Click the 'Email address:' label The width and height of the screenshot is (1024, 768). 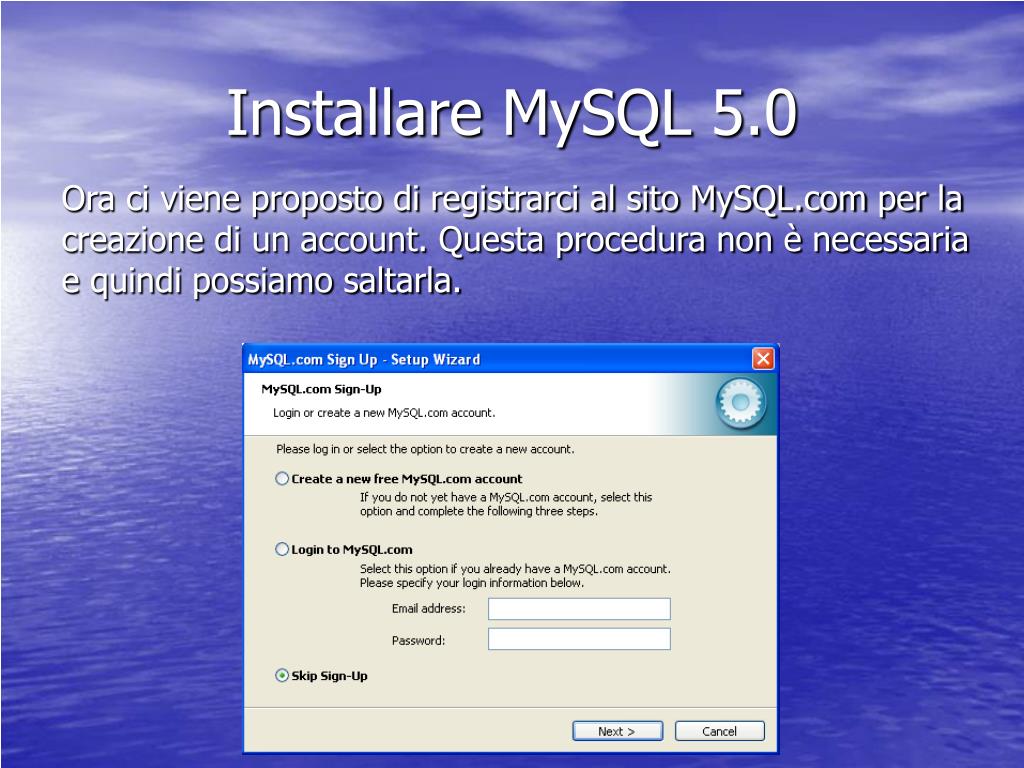coord(428,609)
